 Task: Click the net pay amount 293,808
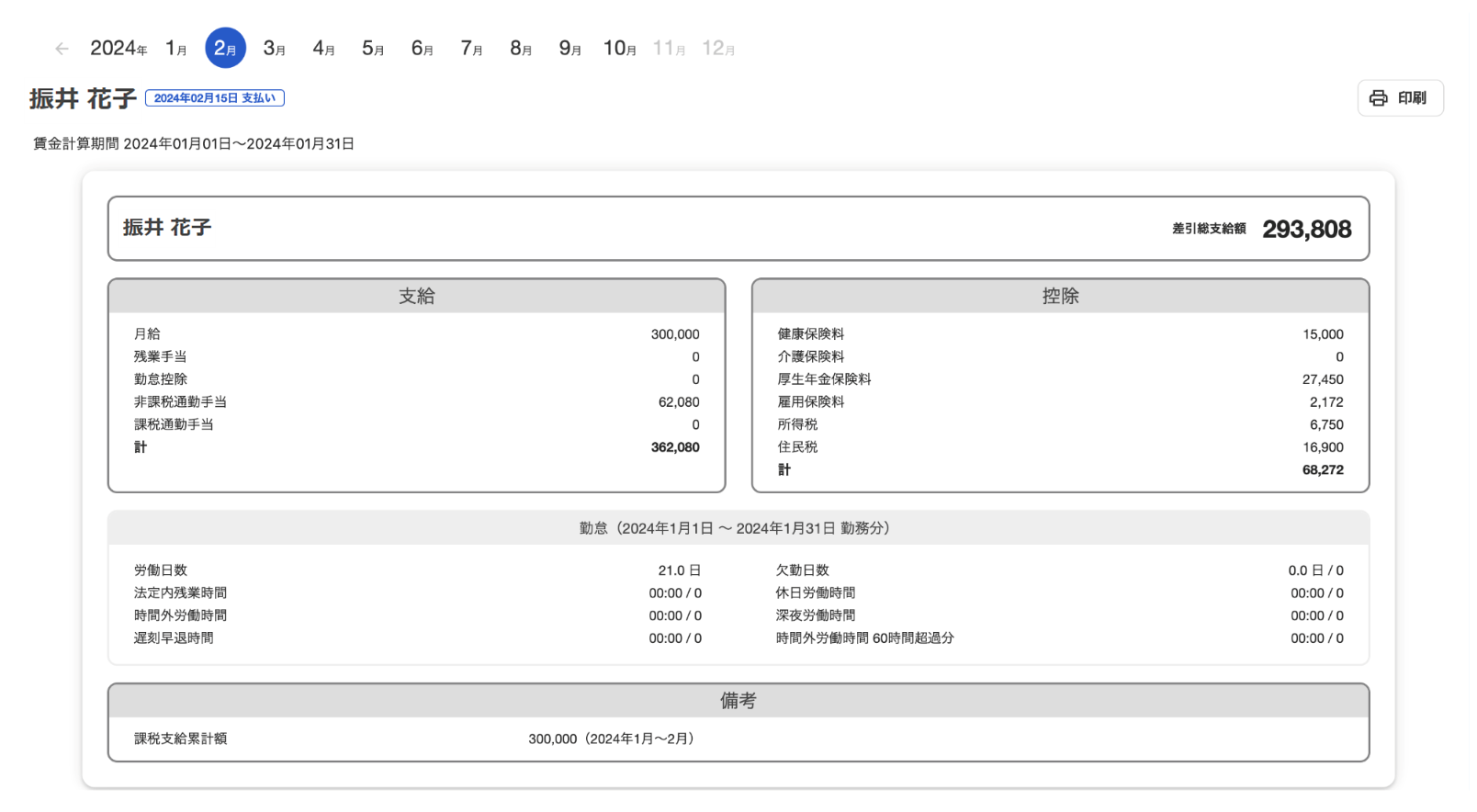pos(1306,229)
